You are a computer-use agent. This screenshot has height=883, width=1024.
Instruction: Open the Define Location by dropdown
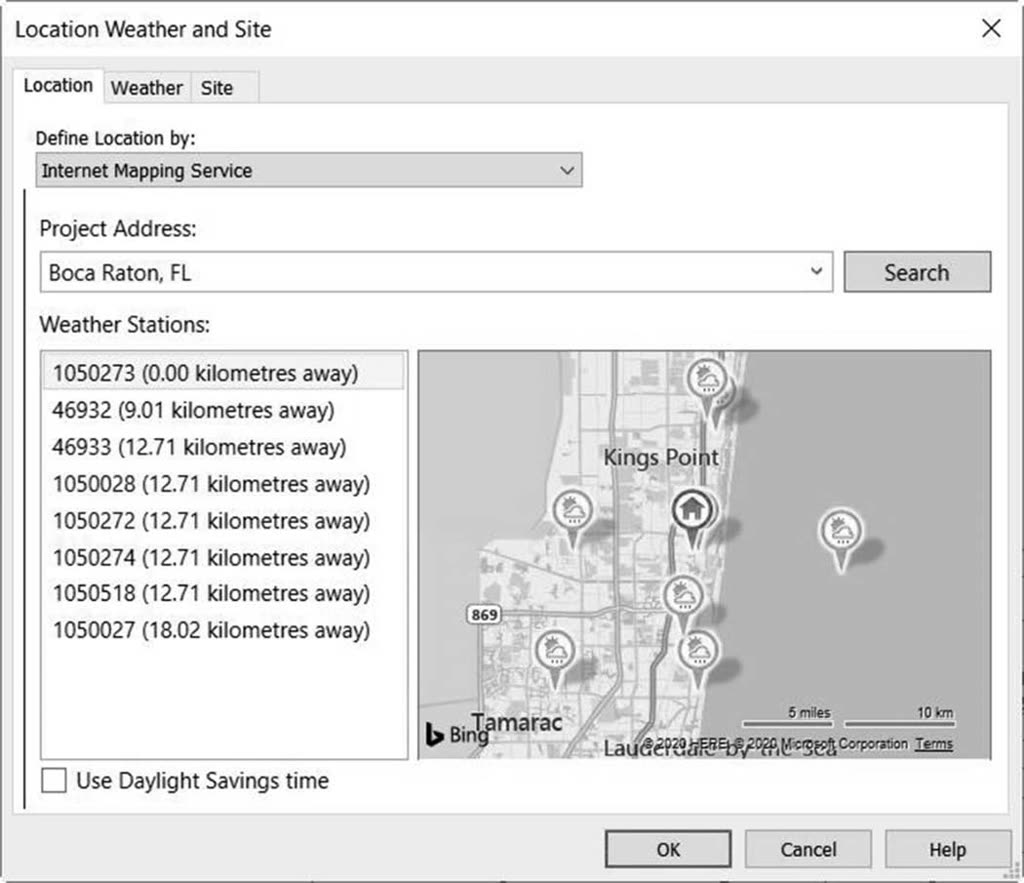pos(309,170)
